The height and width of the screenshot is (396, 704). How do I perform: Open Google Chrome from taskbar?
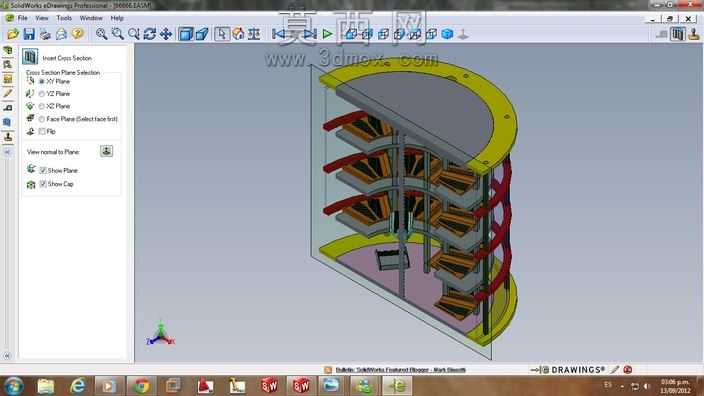tap(141, 386)
